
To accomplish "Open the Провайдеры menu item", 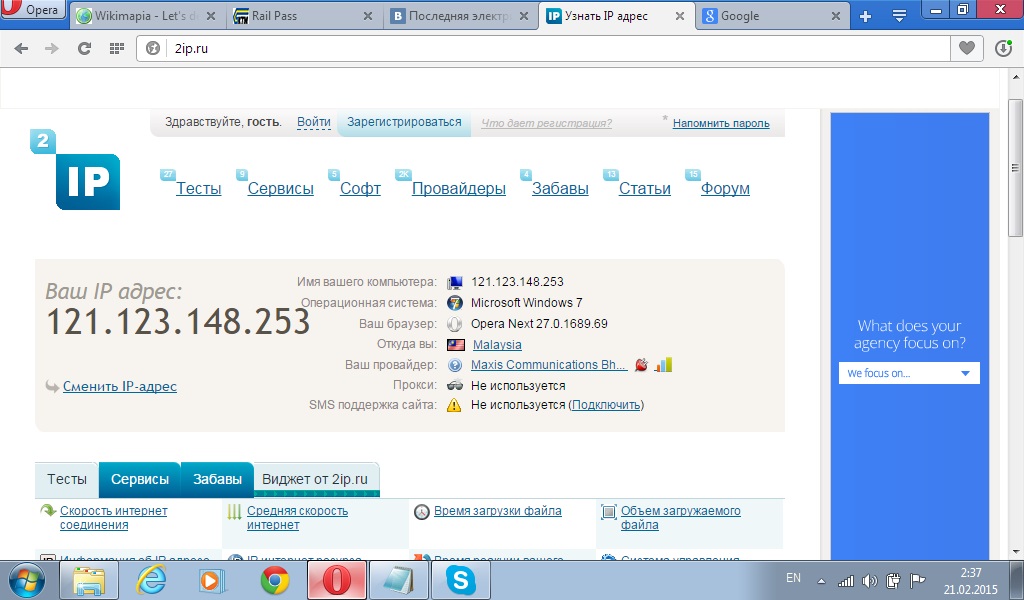I will tap(458, 189).
